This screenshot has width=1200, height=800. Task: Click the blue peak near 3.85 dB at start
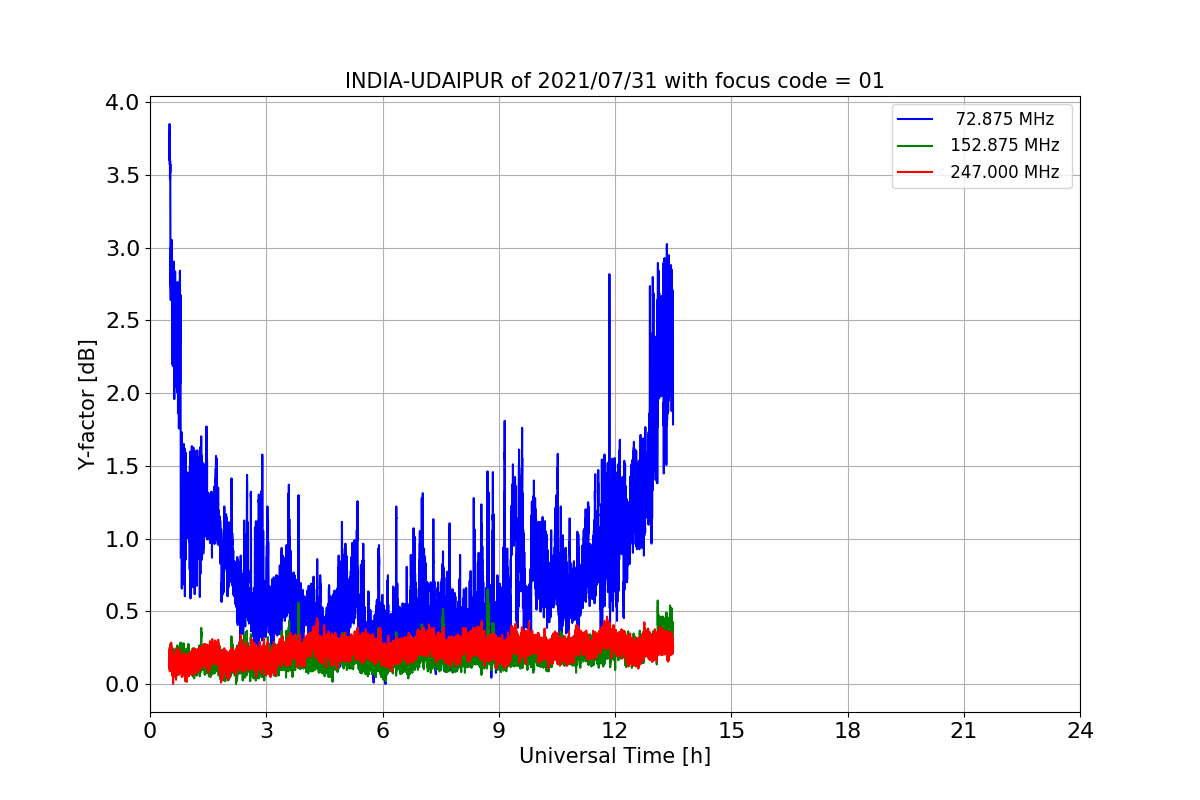coord(169,127)
